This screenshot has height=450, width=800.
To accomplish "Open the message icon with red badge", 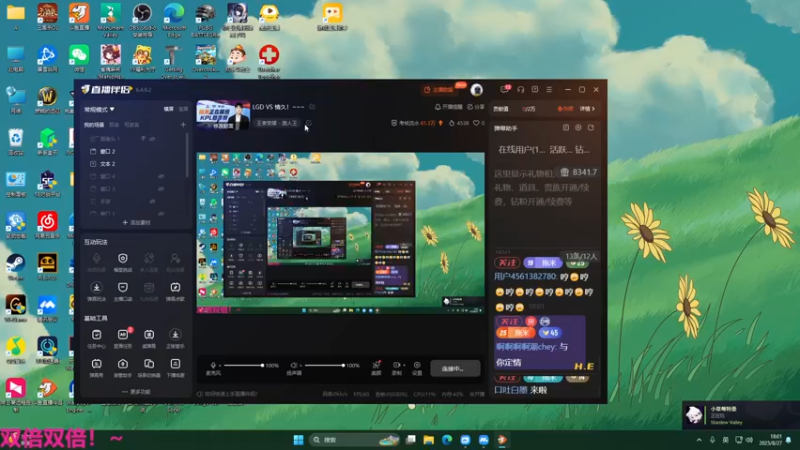I will [x=505, y=89].
